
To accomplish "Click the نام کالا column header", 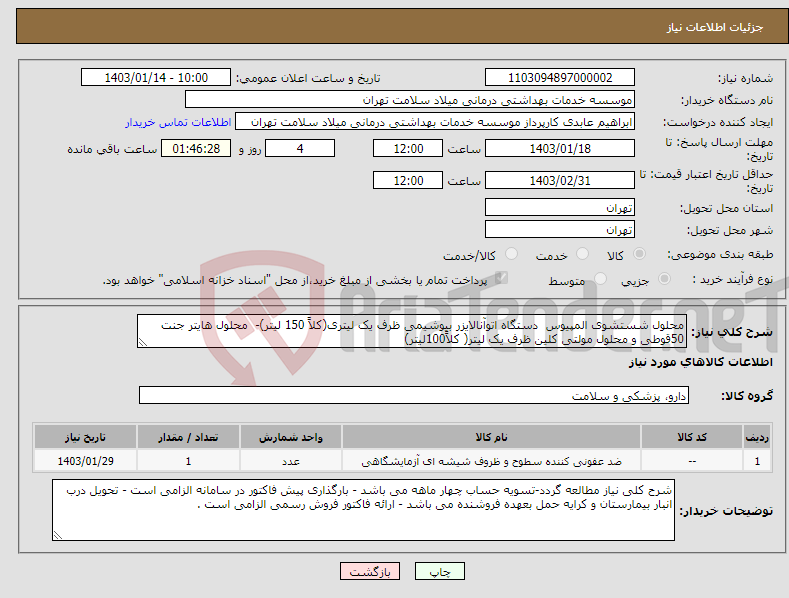I will [491, 437].
